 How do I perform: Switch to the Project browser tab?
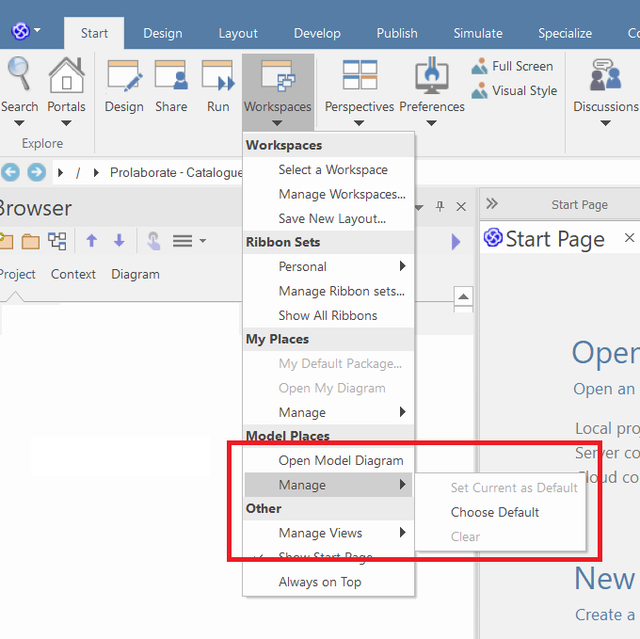click(x=18, y=274)
